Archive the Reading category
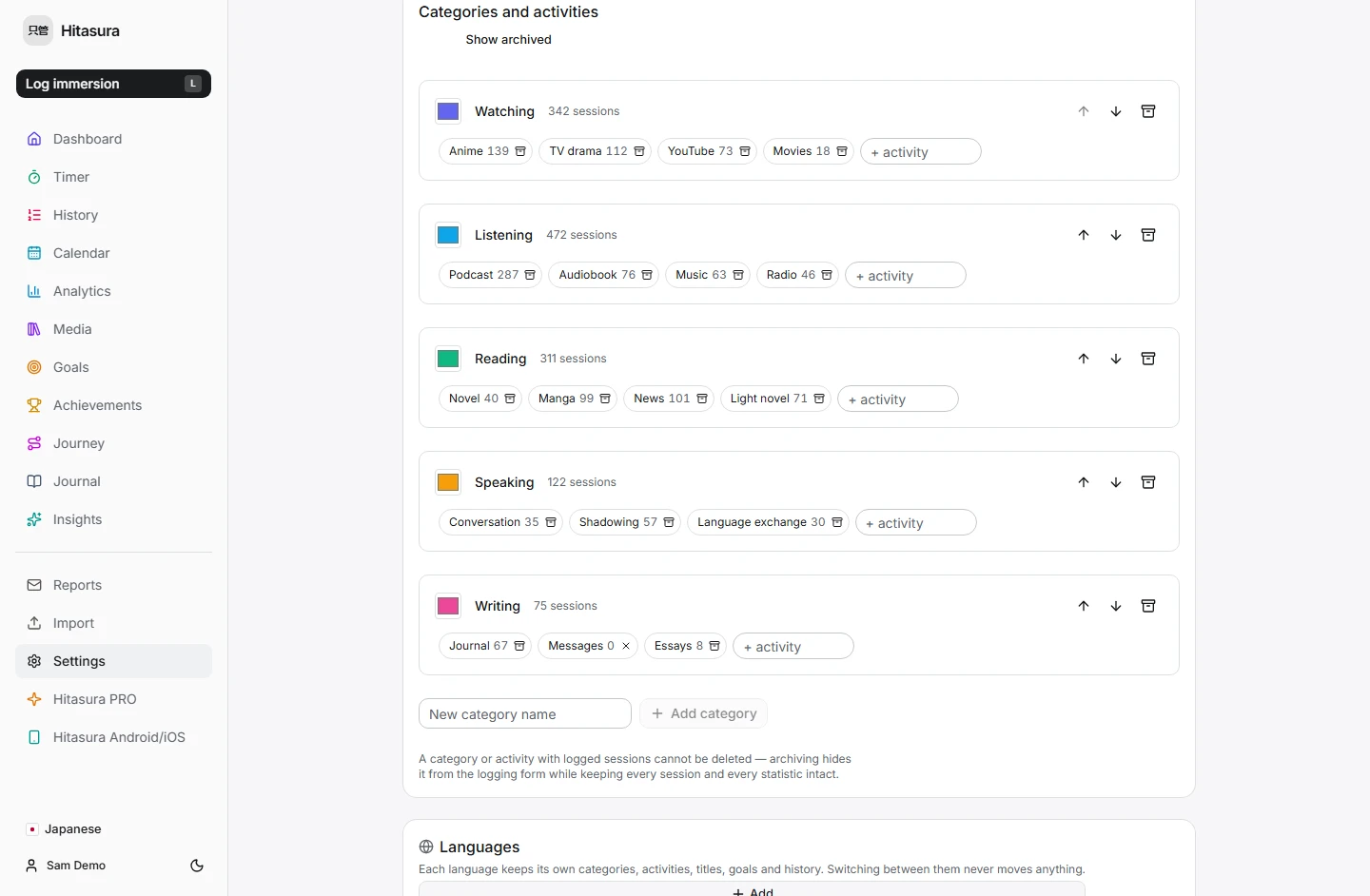This screenshot has width=1370, height=896. click(1148, 359)
